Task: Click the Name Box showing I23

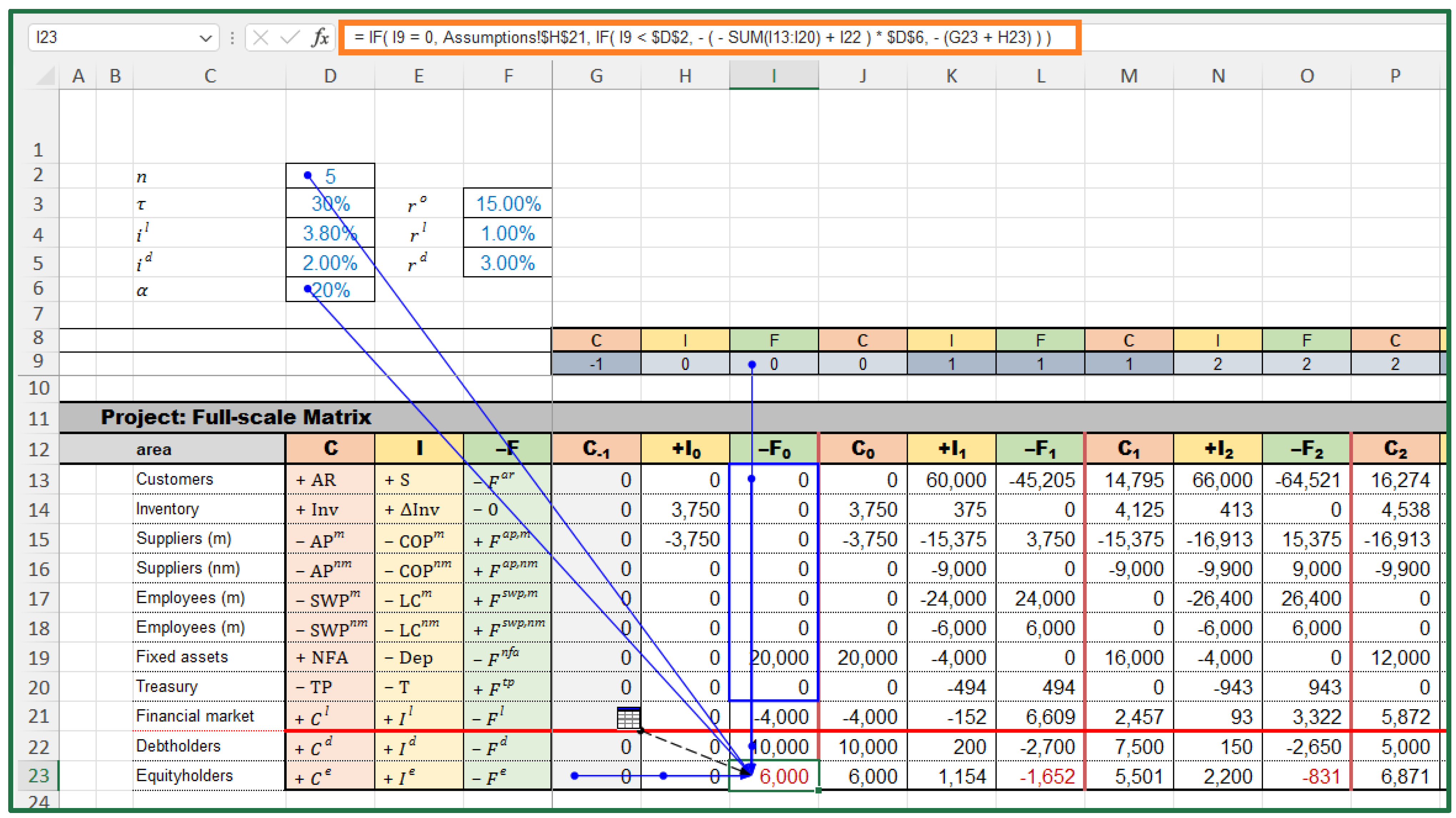Action: 124,38
